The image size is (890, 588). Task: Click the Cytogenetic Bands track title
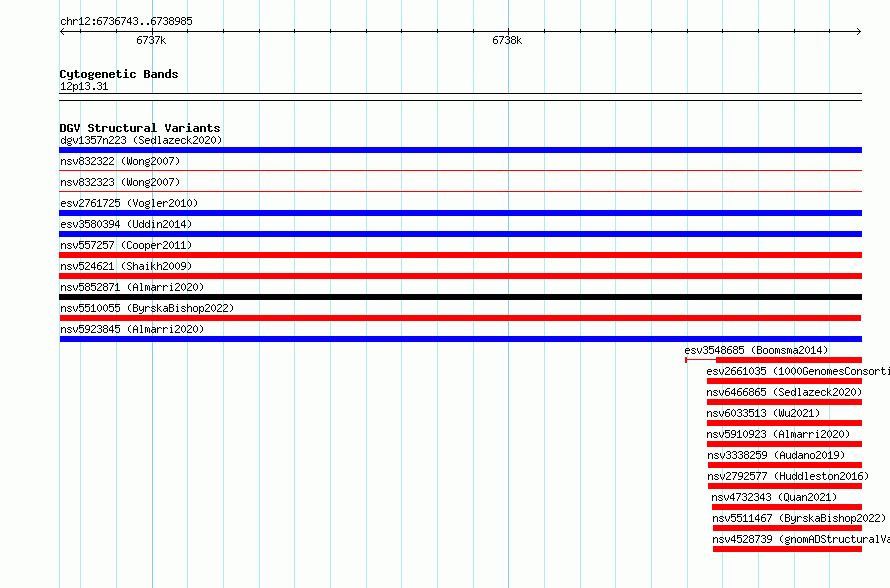(x=119, y=74)
